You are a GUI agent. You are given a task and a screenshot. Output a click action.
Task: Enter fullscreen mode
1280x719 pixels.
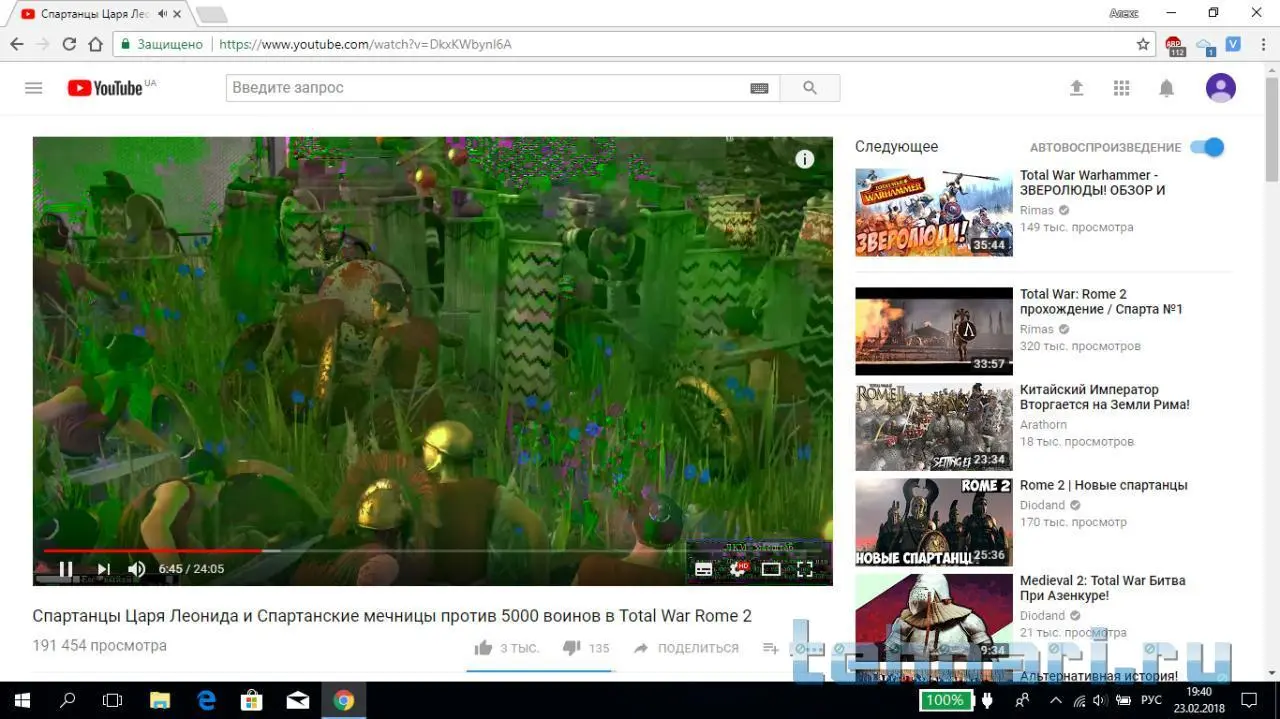(x=805, y=569)
